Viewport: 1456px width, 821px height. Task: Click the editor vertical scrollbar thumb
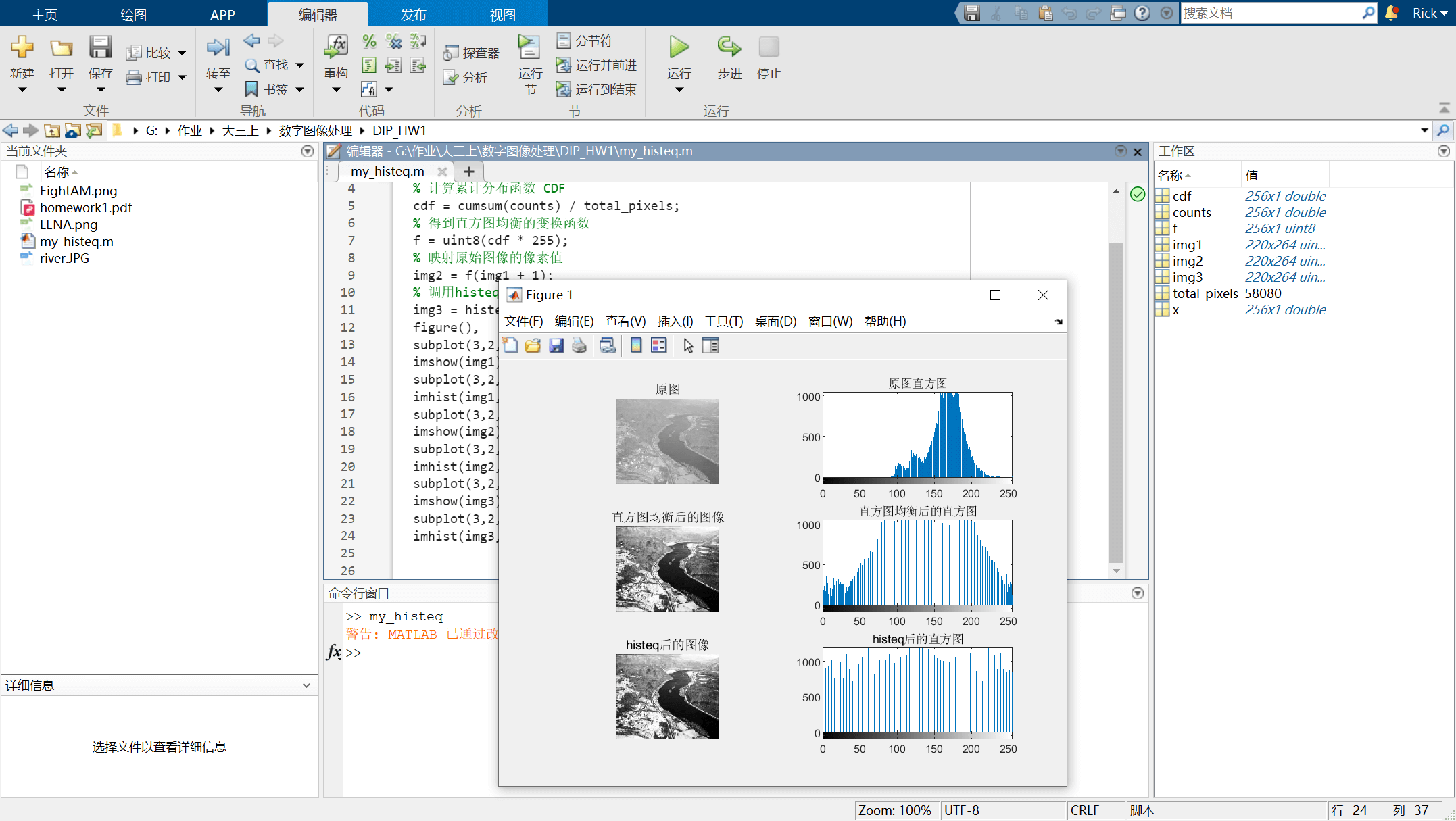point(1116,402)
